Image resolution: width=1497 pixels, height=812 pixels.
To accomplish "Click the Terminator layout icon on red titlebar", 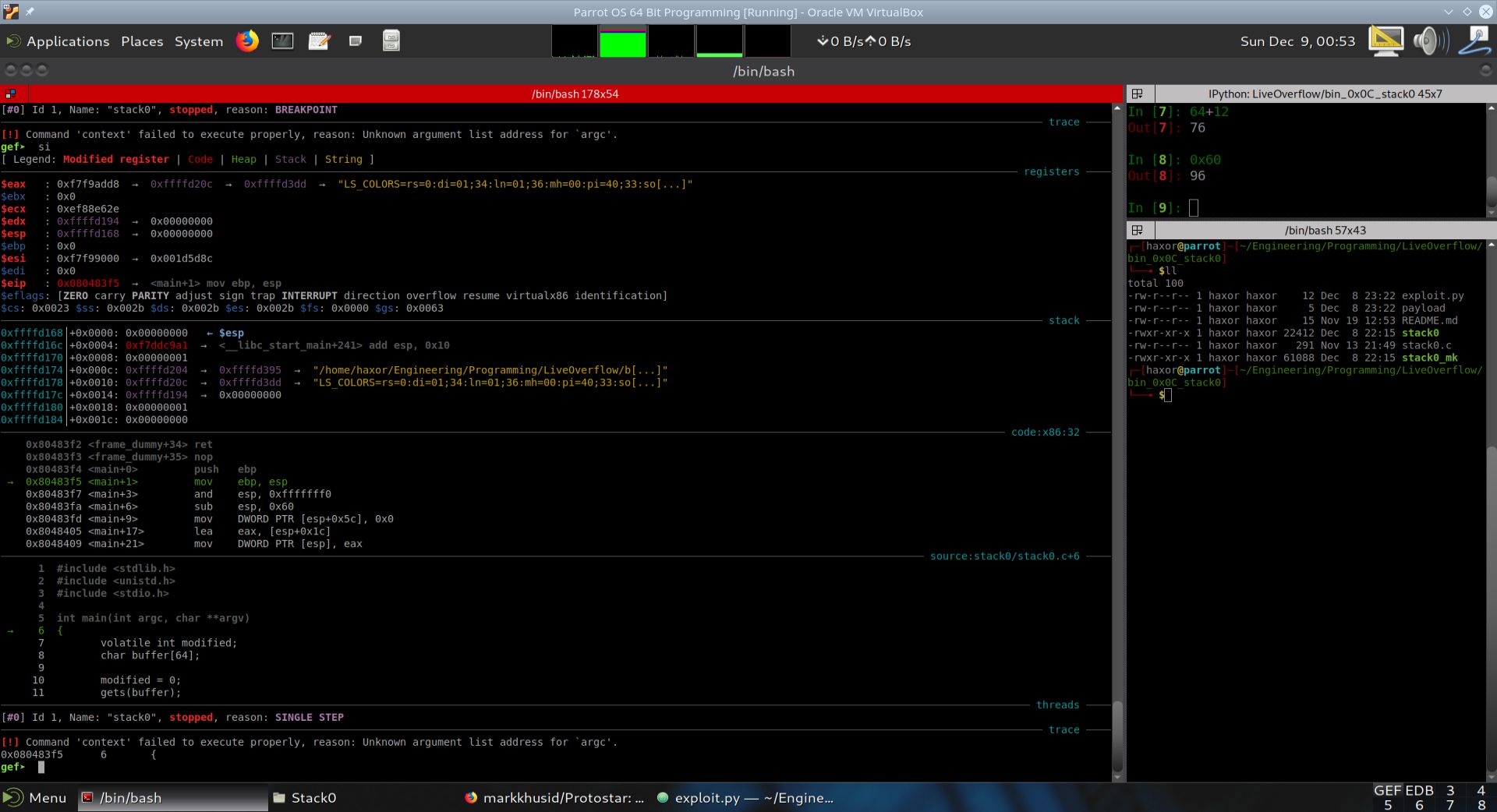I will pos(10,94).
